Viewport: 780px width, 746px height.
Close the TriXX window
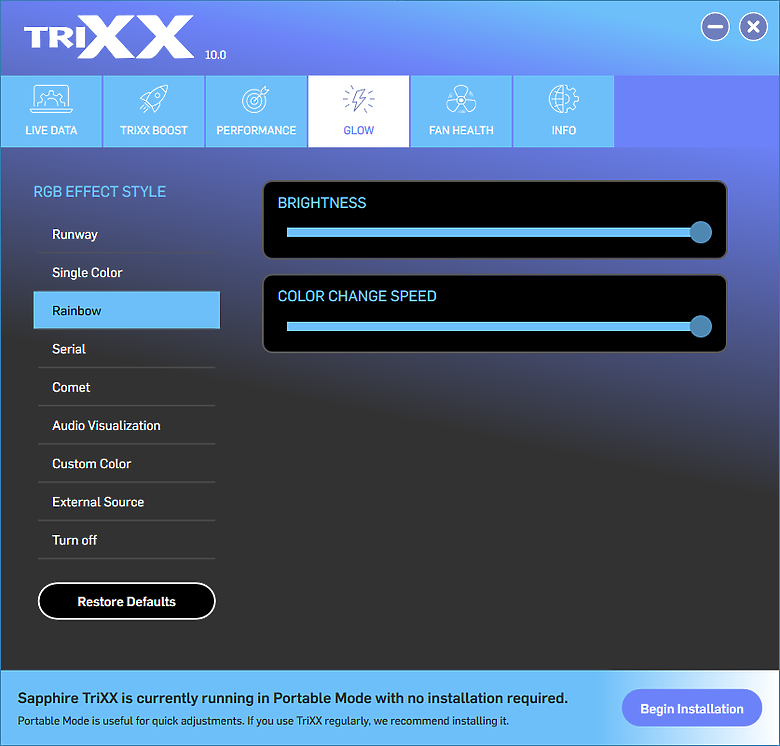(753, 27)
